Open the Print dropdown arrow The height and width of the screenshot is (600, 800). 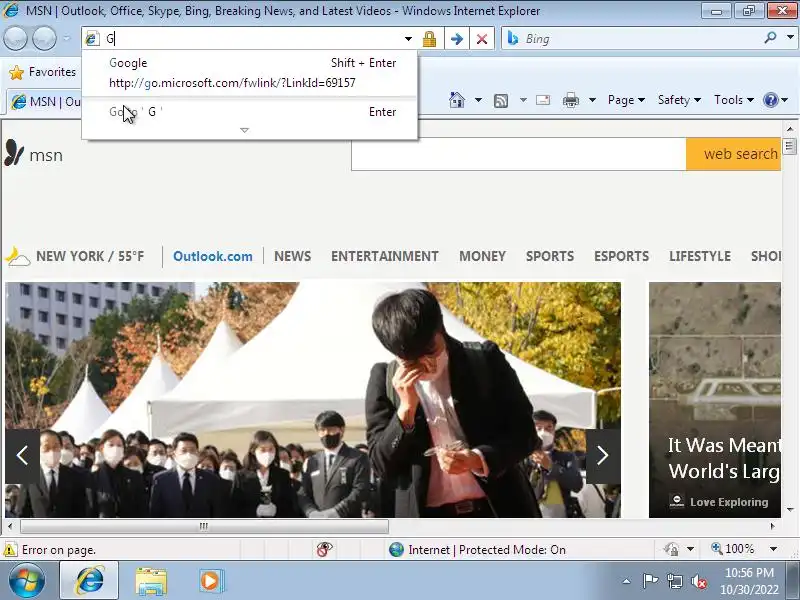click(x=592, y=100)
